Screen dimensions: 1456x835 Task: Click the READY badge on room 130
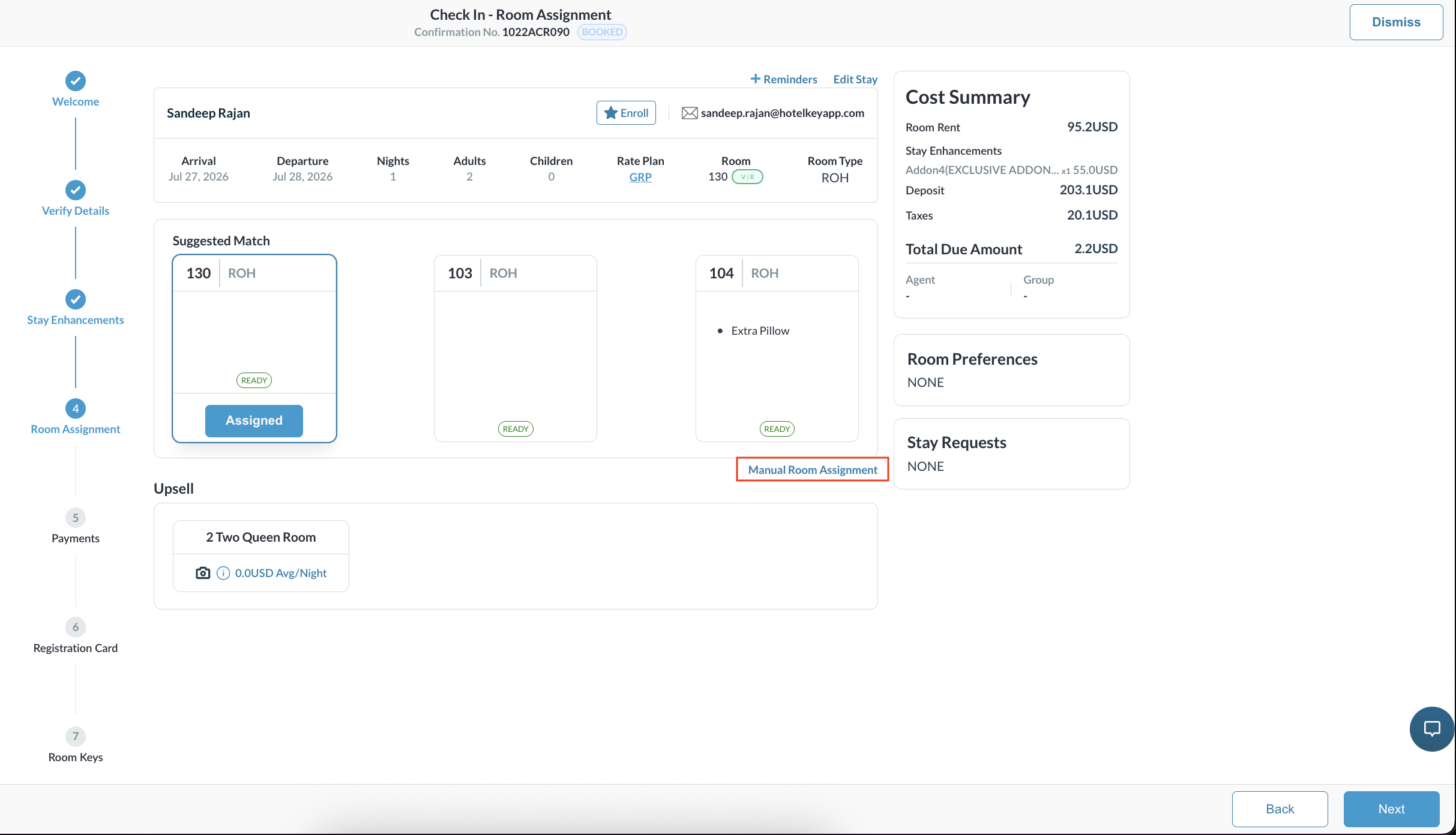click(x=254, y=380)
